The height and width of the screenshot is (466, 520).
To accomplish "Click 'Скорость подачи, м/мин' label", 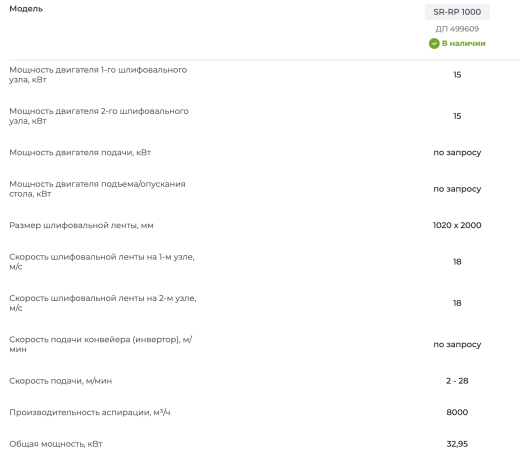I will tap(60, 381).
